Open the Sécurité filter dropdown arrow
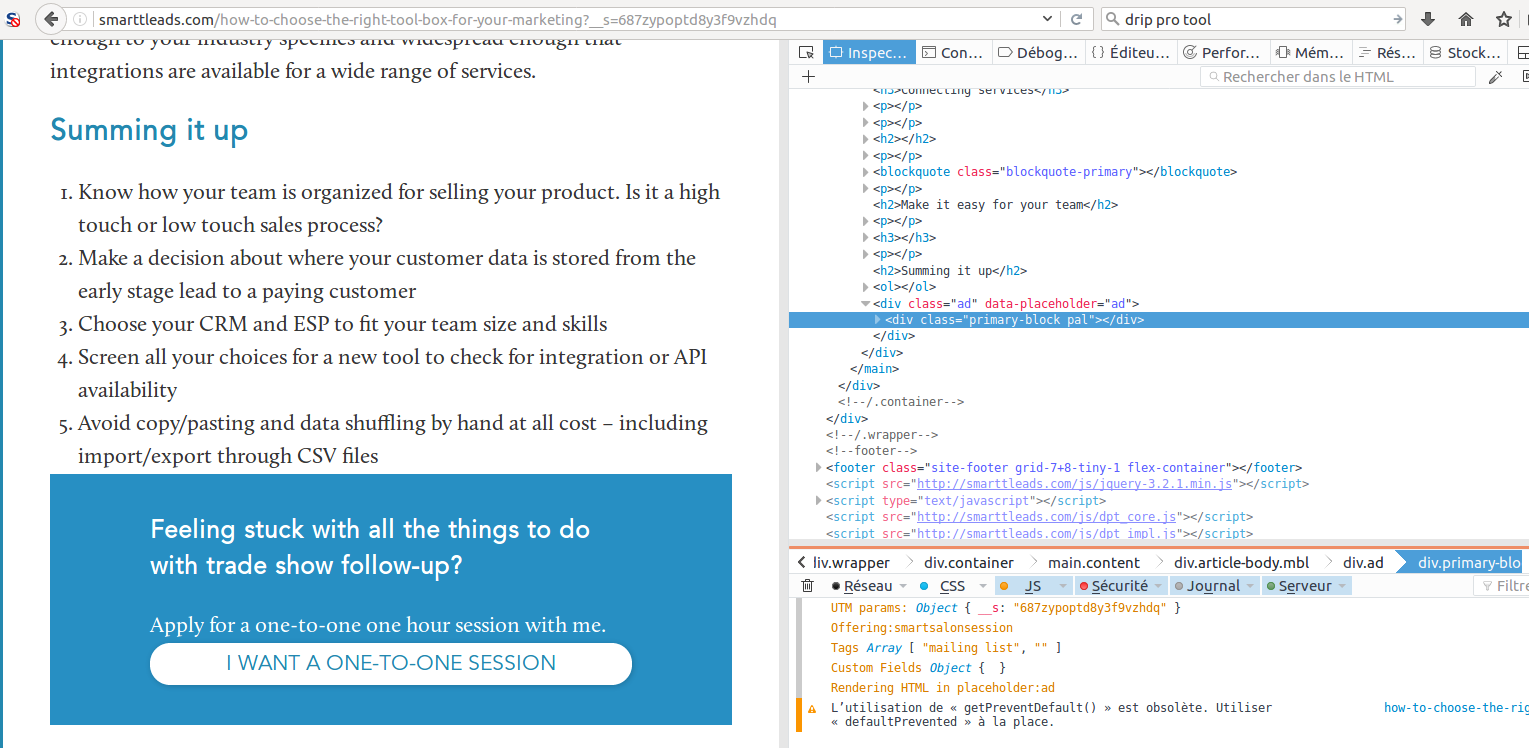 pos(1159,586)
